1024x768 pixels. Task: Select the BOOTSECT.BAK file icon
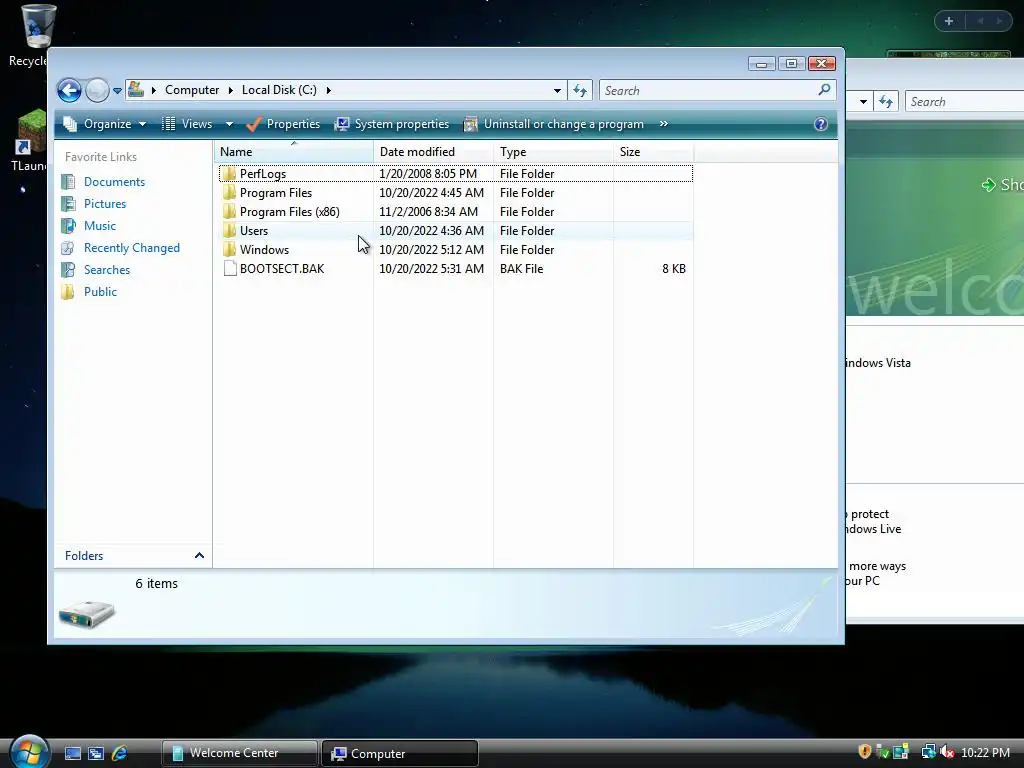point(229,268)
